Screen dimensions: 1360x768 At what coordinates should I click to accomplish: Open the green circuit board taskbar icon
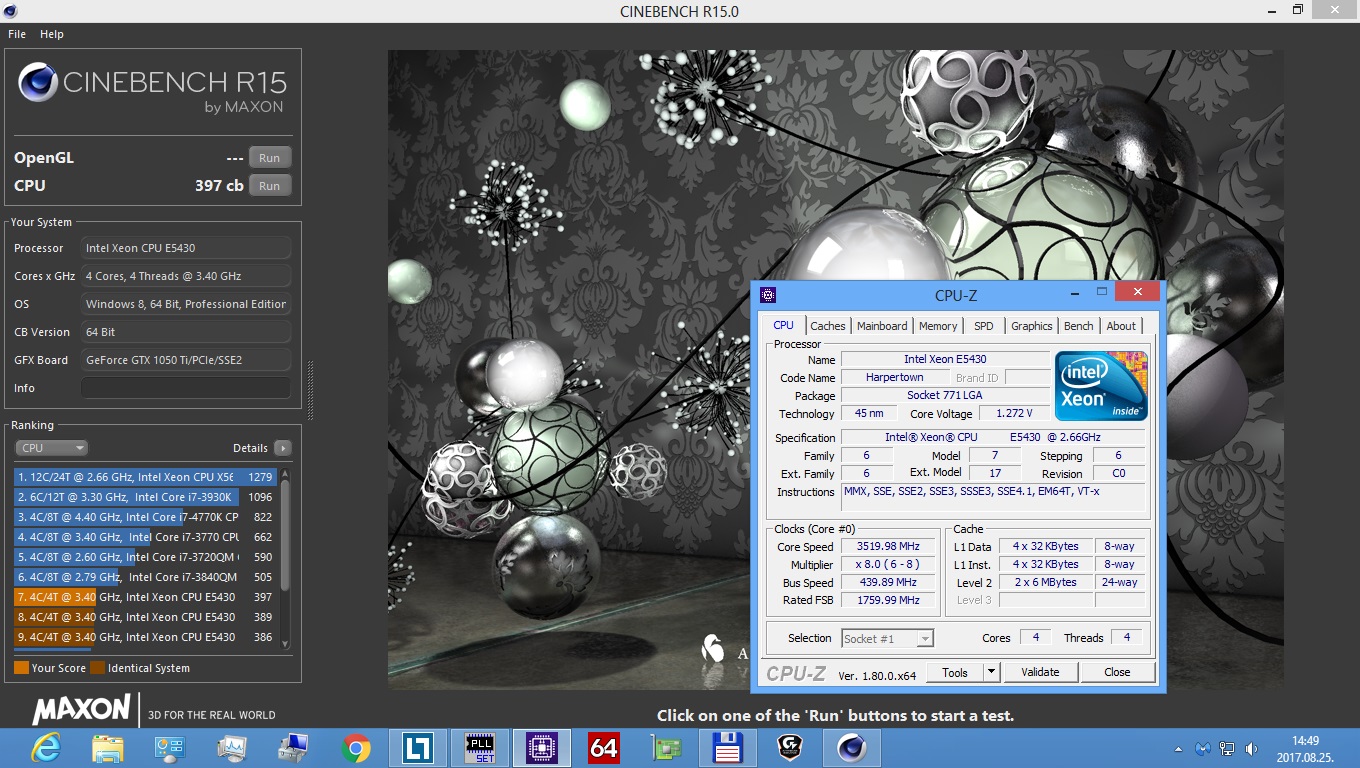tap(666, 747)
